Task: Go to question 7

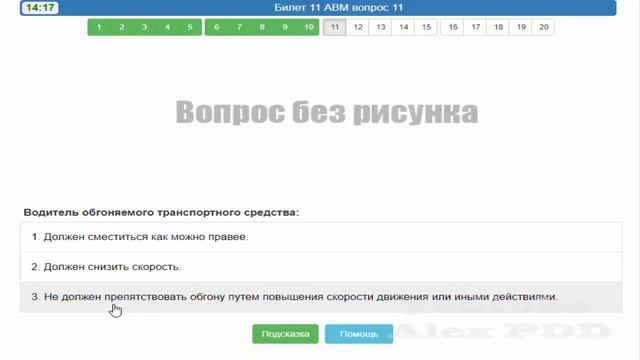Action: 239,27
